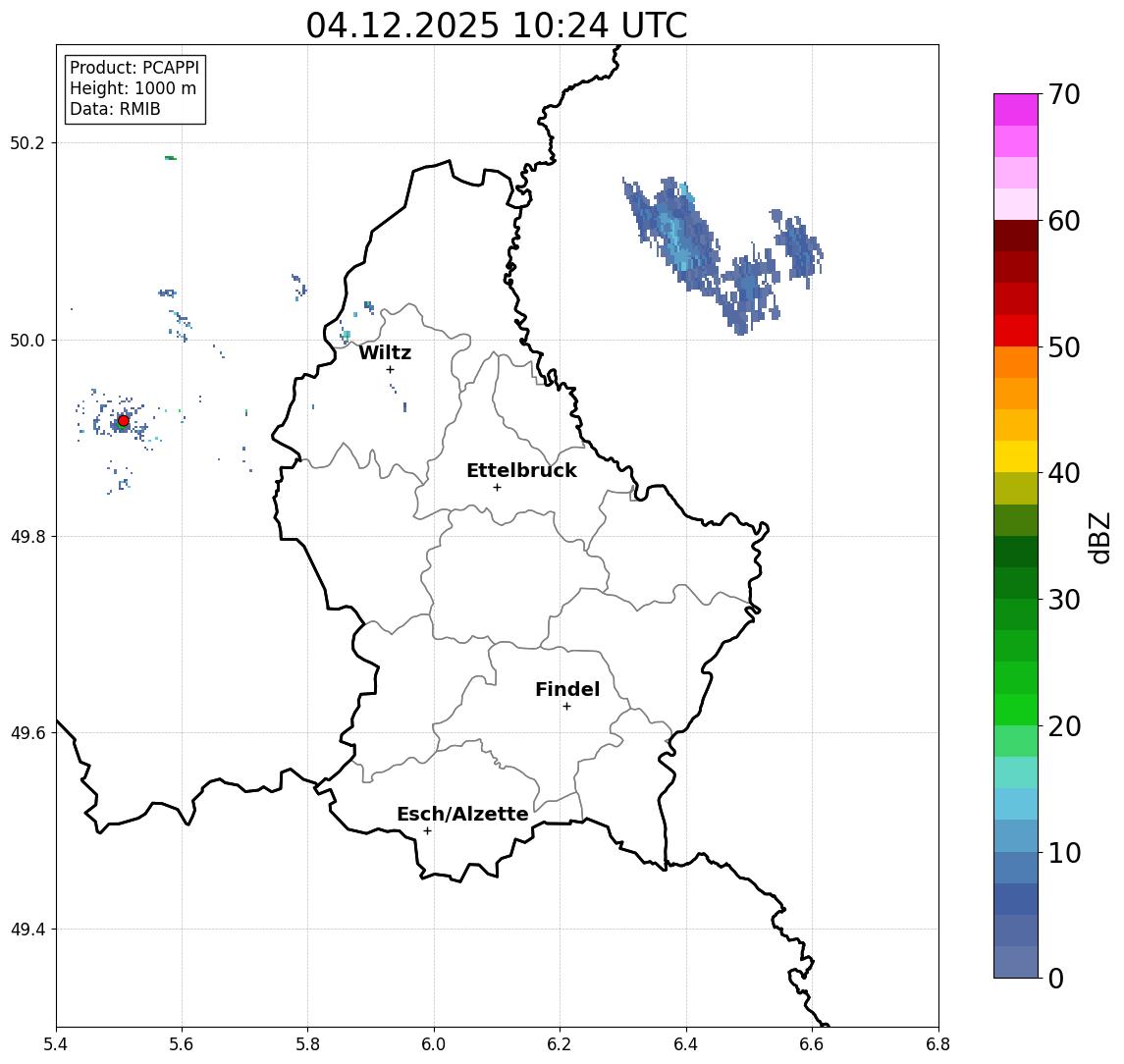
Task: Click the dBZ colorbar axis label
Action: [1099, 538]
